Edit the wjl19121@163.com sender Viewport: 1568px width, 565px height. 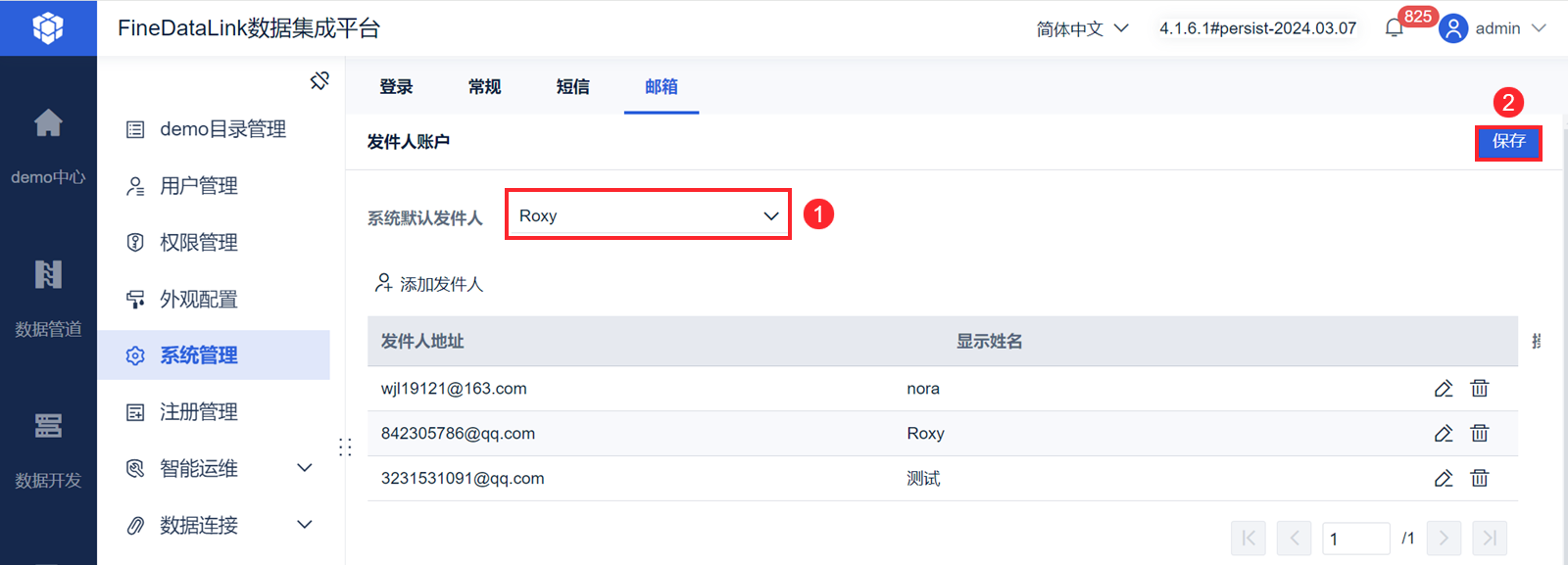[x=1444, y=389]
